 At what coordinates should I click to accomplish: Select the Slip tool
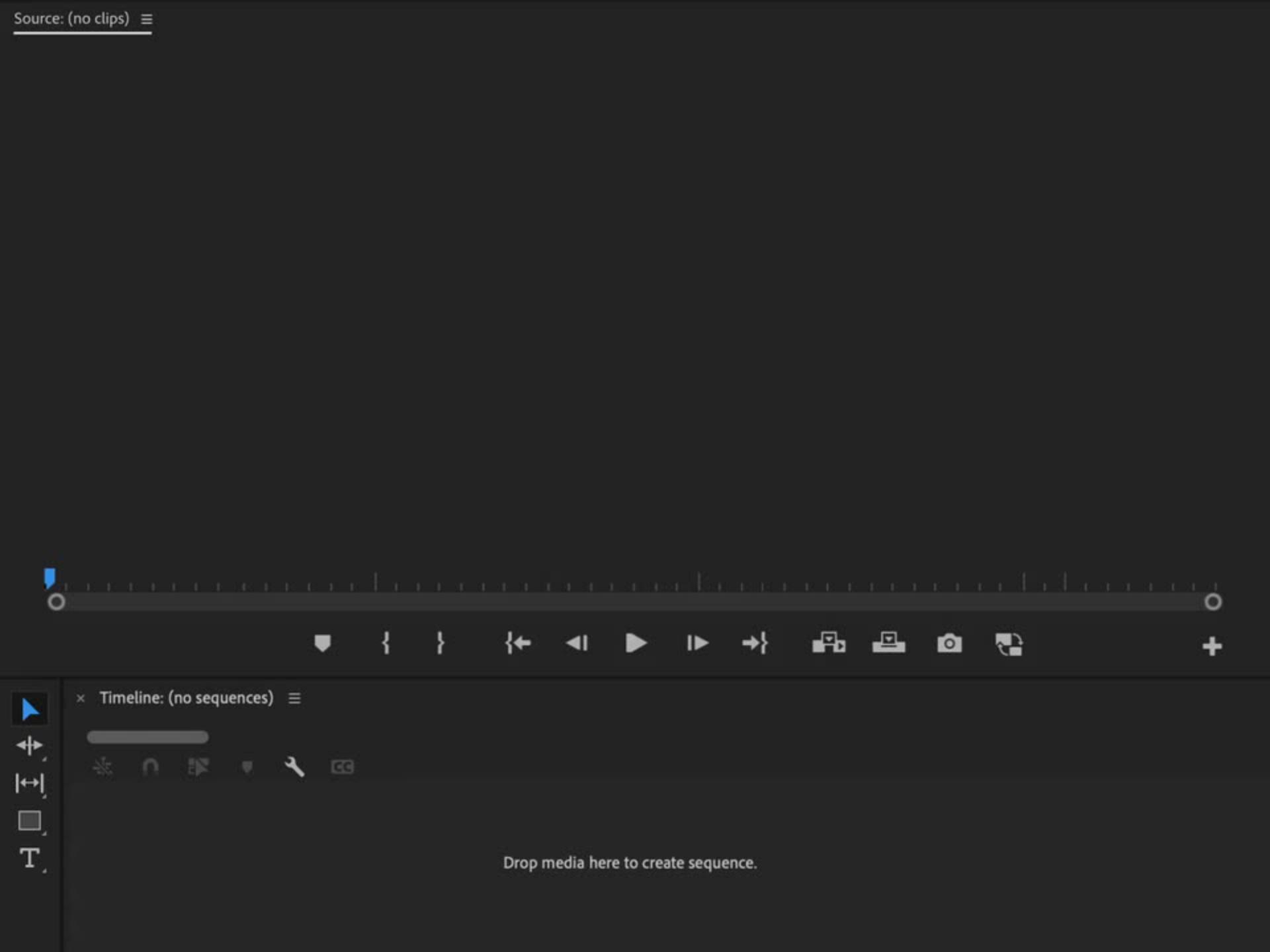point(30,783)
